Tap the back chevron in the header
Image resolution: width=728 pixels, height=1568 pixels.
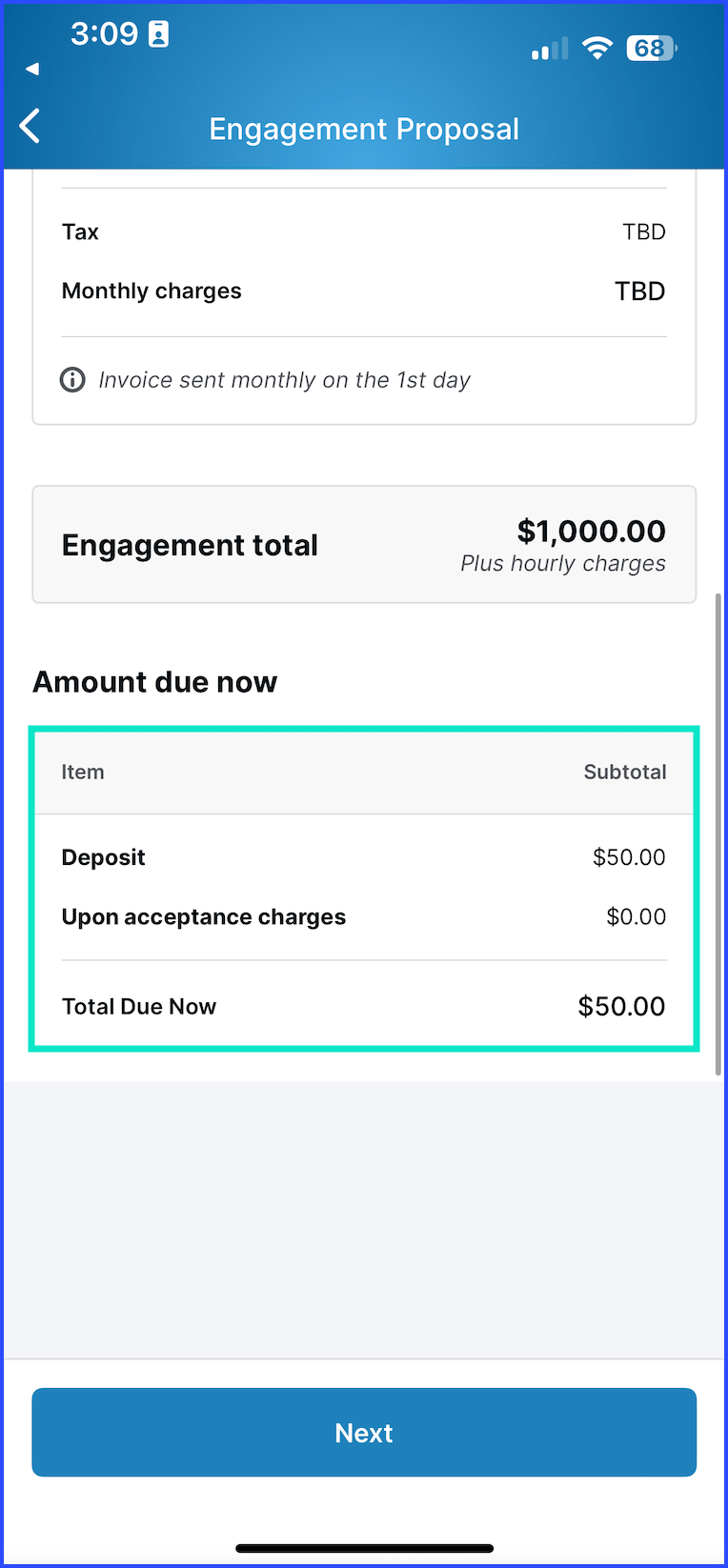pyautogui.click(x=30, y=126)
